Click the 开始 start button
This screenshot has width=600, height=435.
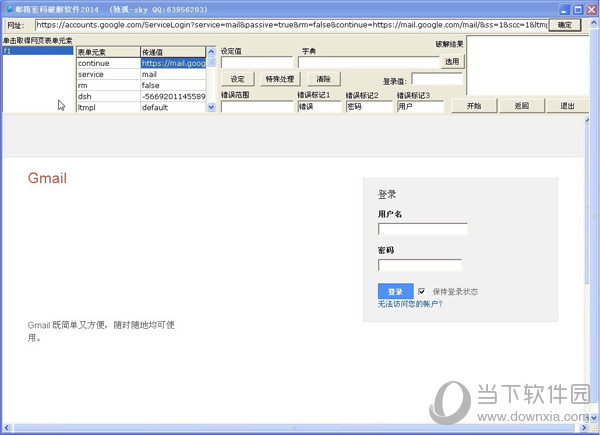pyautogui.click(x=474, y=106)
